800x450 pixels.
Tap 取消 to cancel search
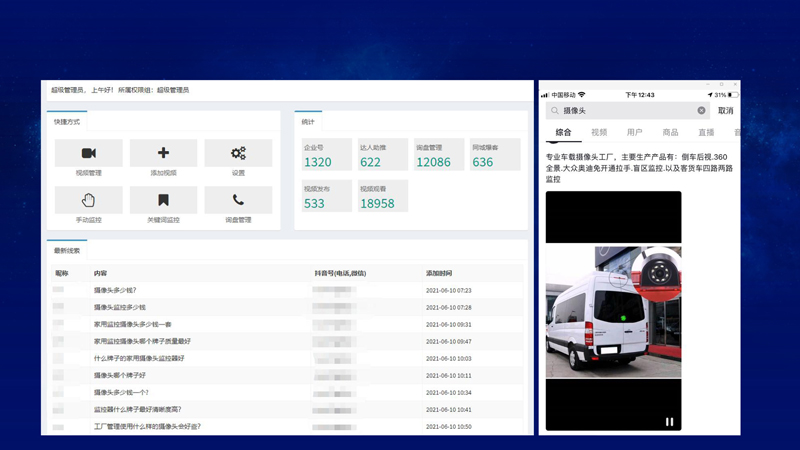(x=725, y=111)
